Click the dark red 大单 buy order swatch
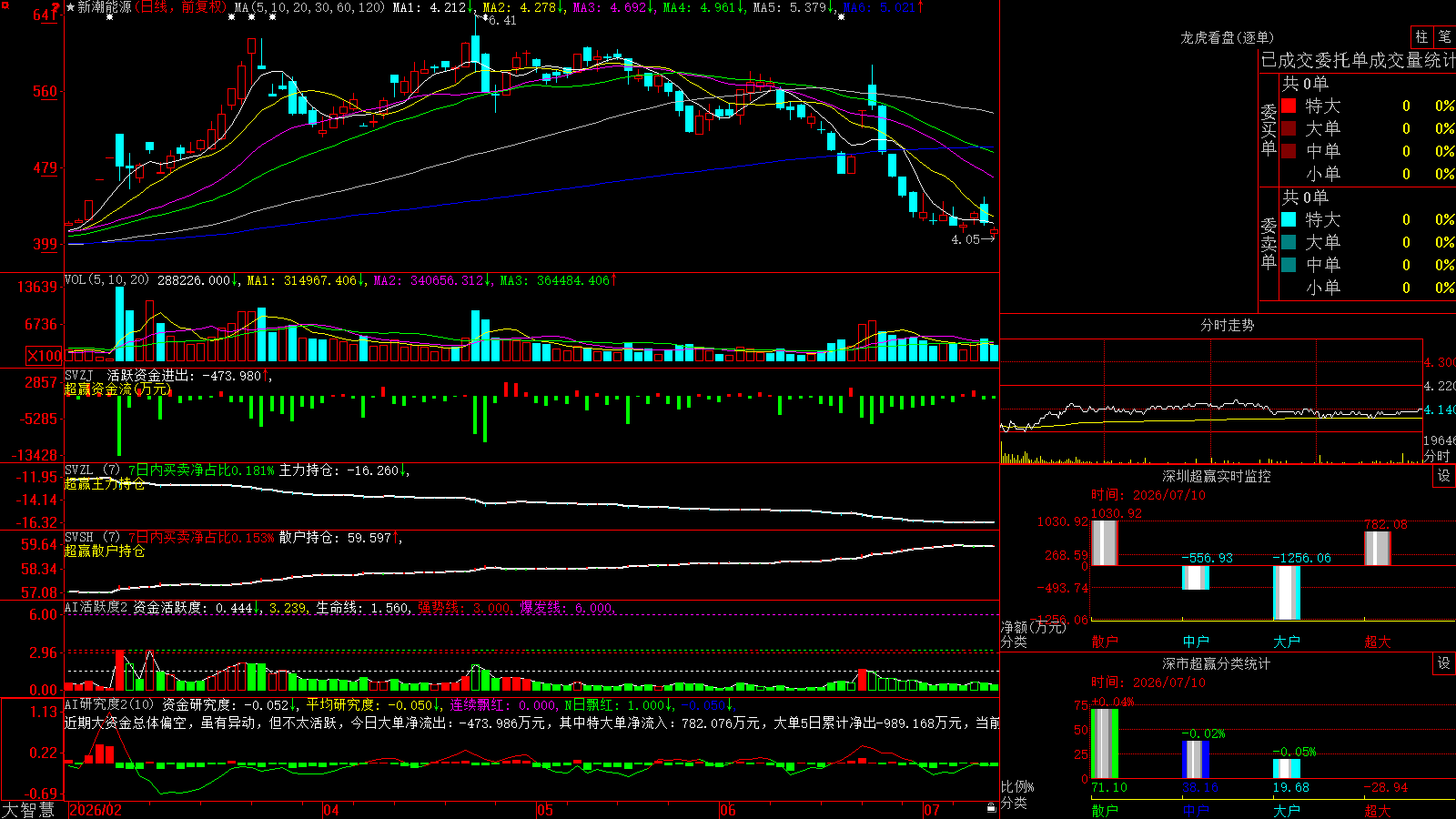 1289,128
